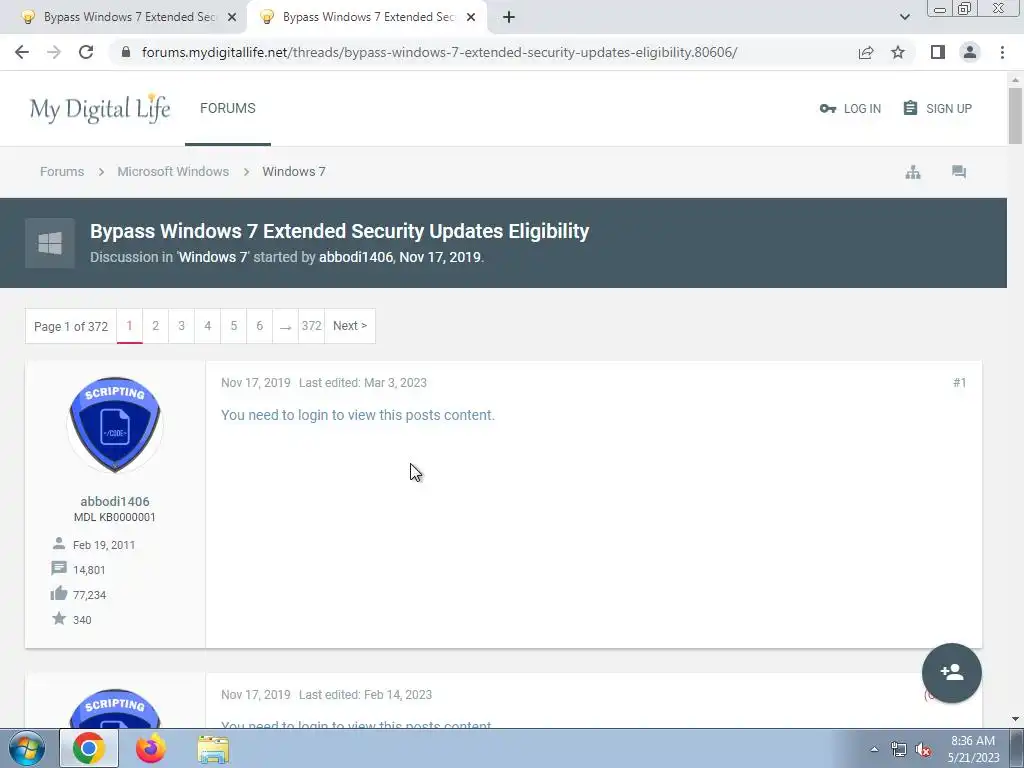Click abbodi1406 Scripting avatar in post #1
The image size is (1024, 768).
click(115, 424)
